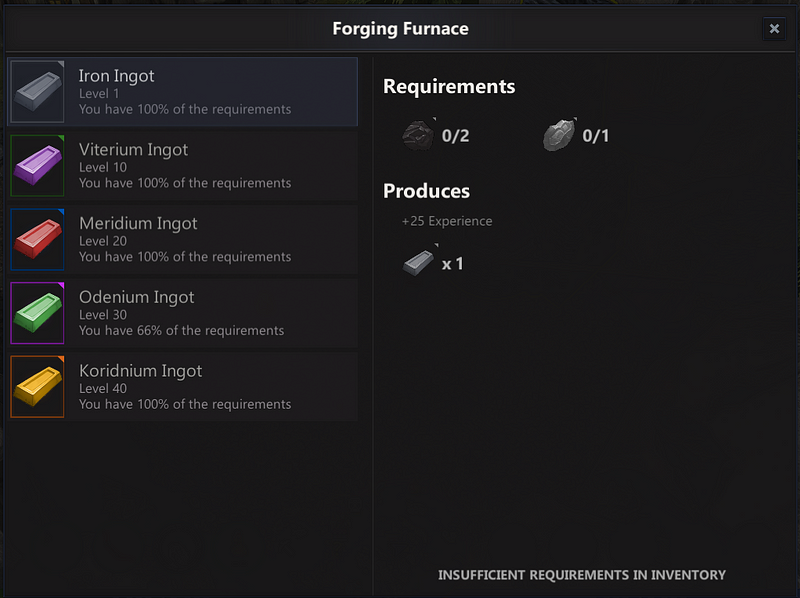Click the iron ore requirement icon showing 0/1
800x598 pixels.
point(558,133)
